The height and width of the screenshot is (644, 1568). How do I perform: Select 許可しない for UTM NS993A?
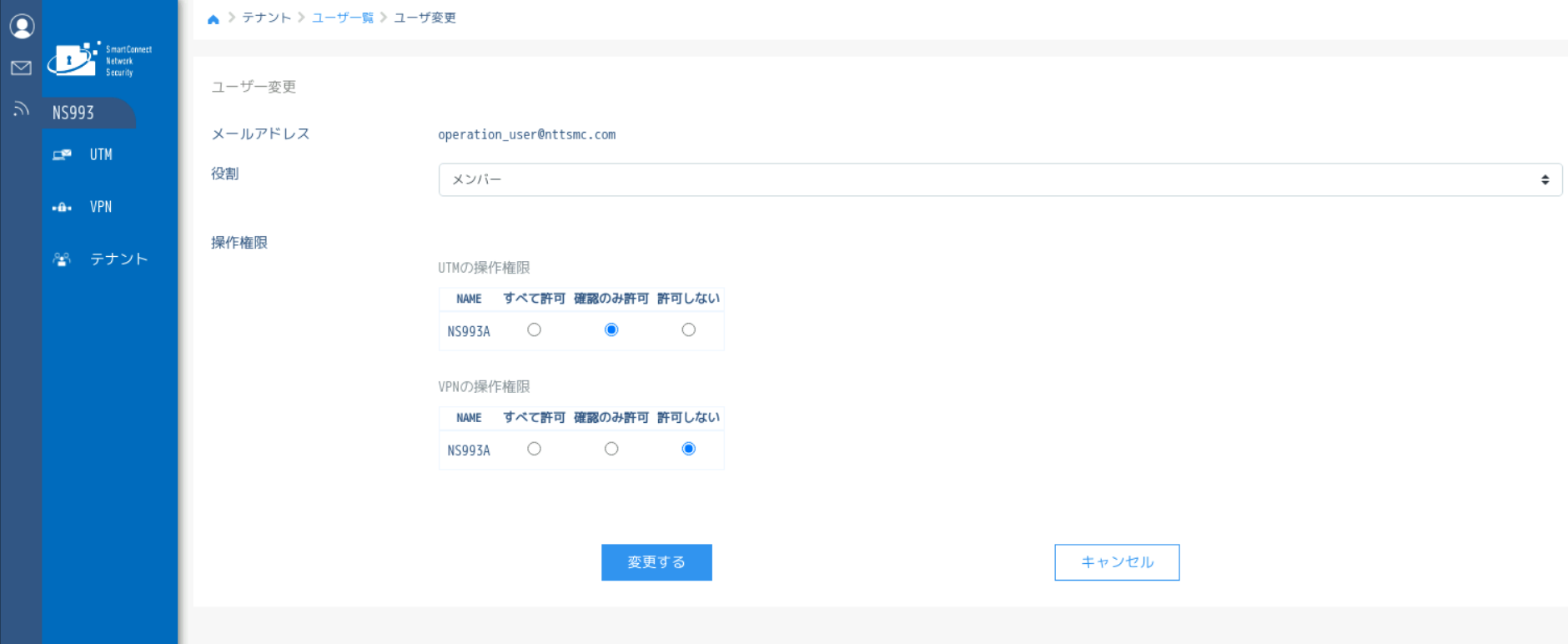tap(689, 330)
